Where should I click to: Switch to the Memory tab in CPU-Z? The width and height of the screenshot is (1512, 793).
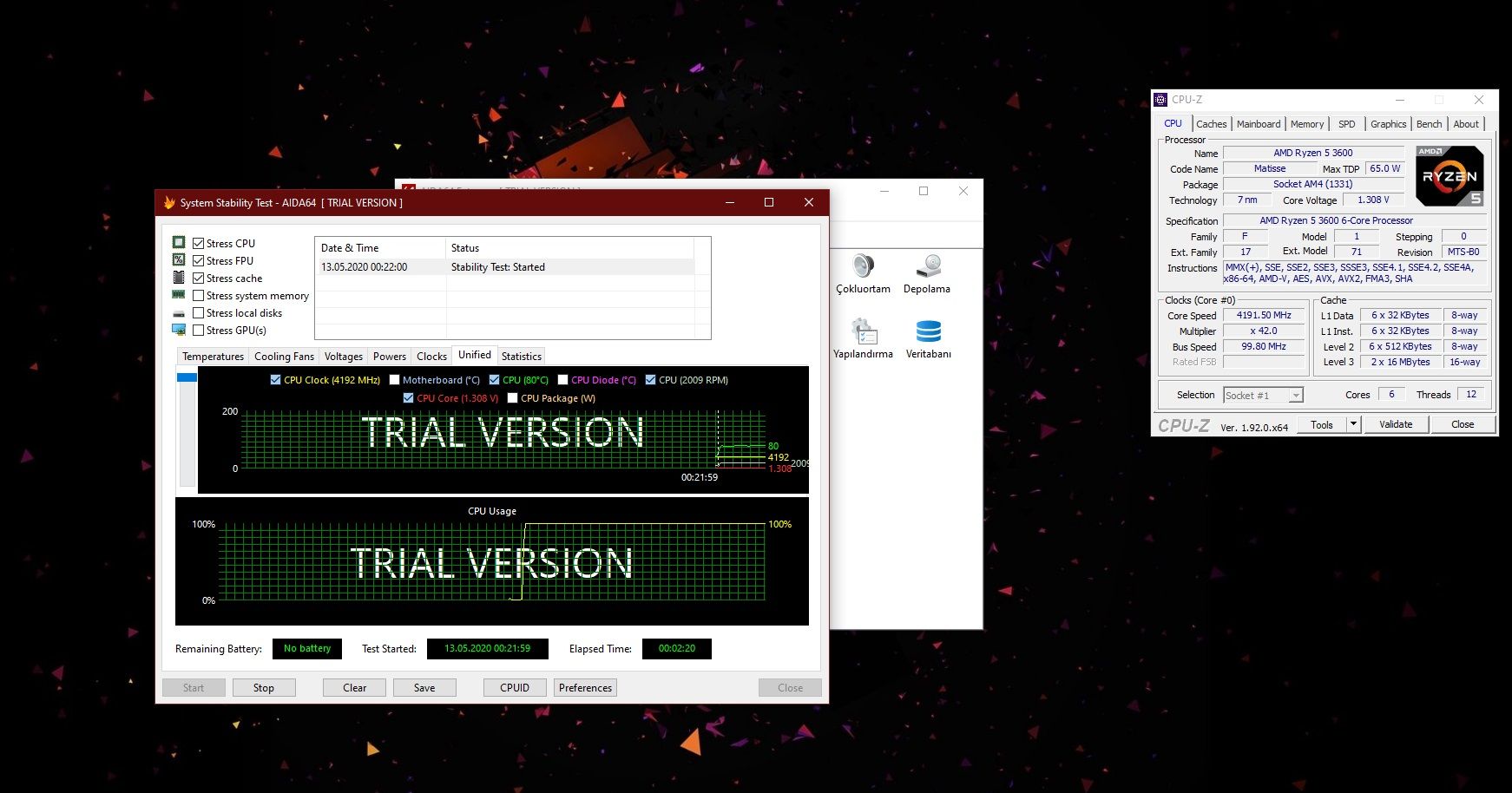(1307, 124)
